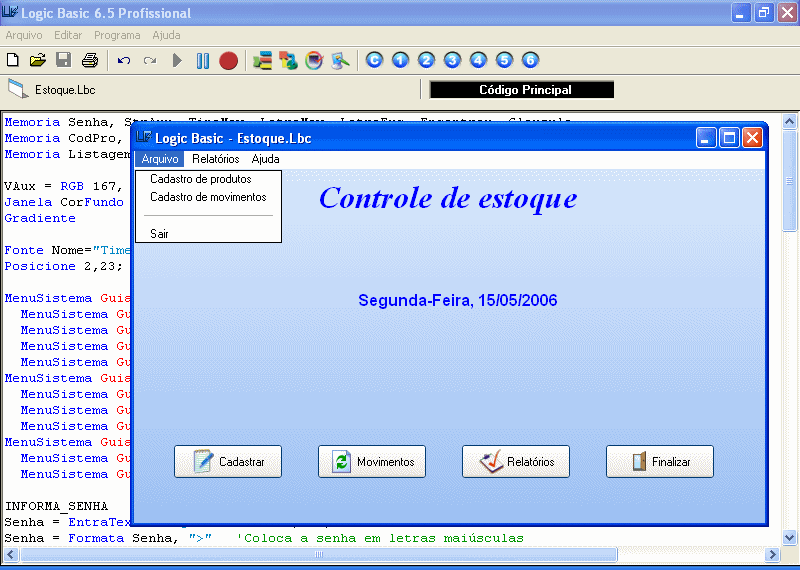800x570 pixels.
Task: Pause execution with the pause icon
Action: coord(203,61)
